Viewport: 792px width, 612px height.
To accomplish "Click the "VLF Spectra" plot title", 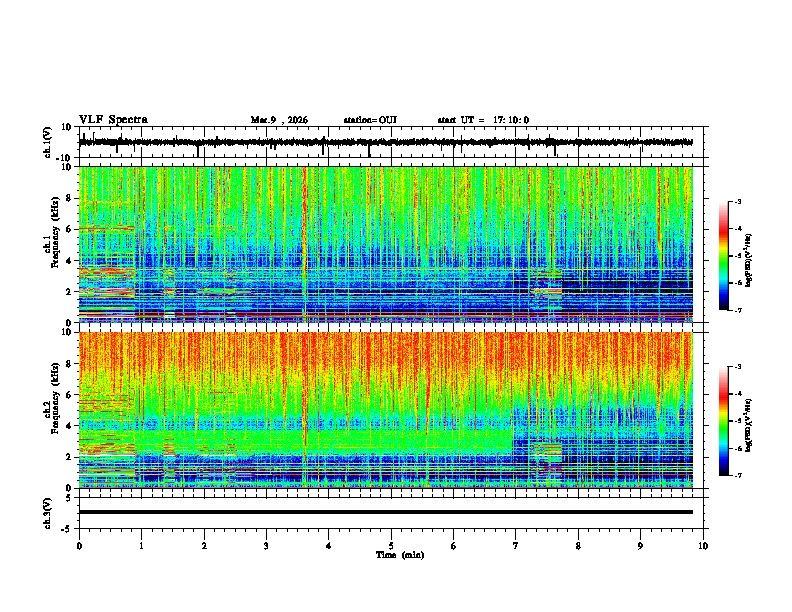I will [x=113, y=120].
